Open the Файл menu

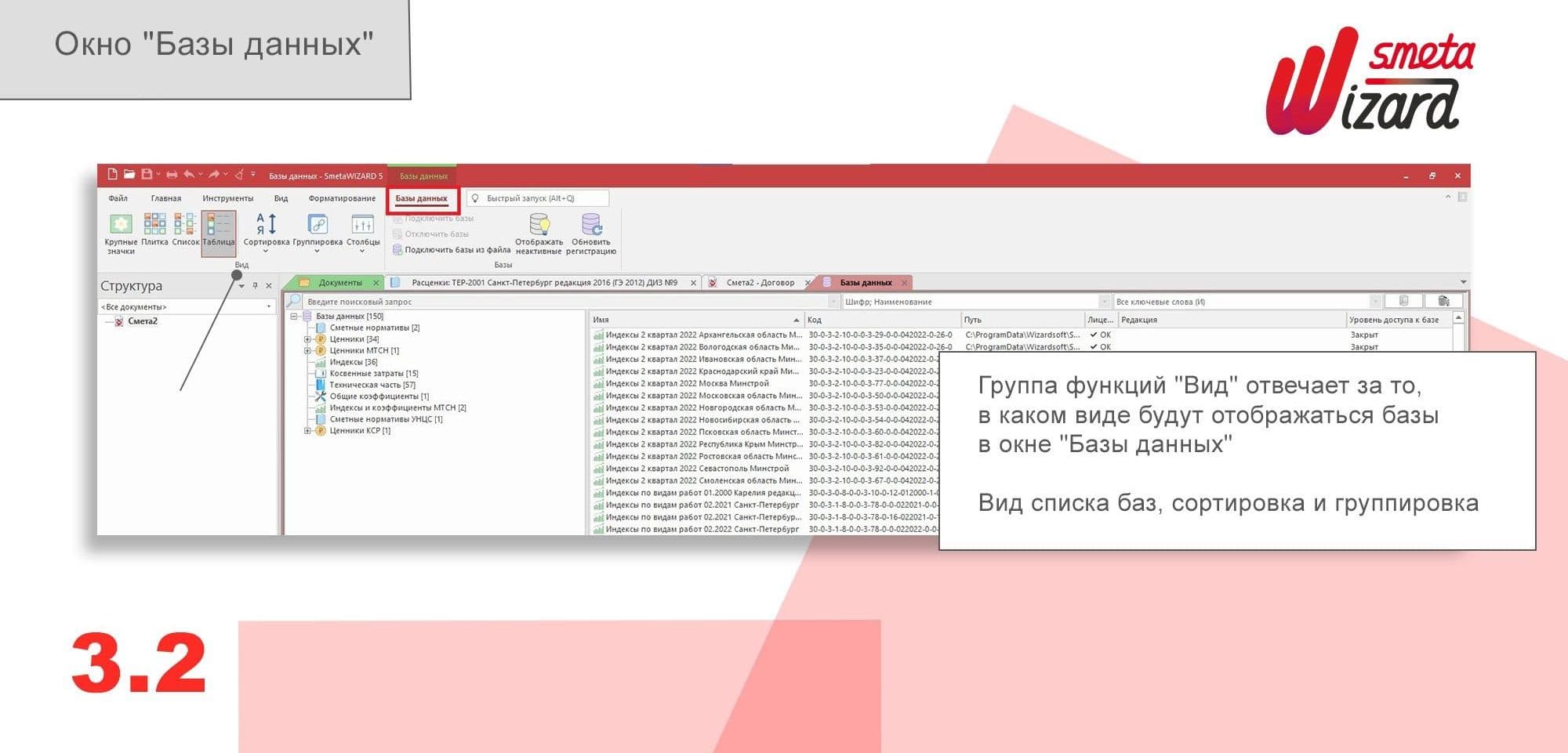click(118, 198)
